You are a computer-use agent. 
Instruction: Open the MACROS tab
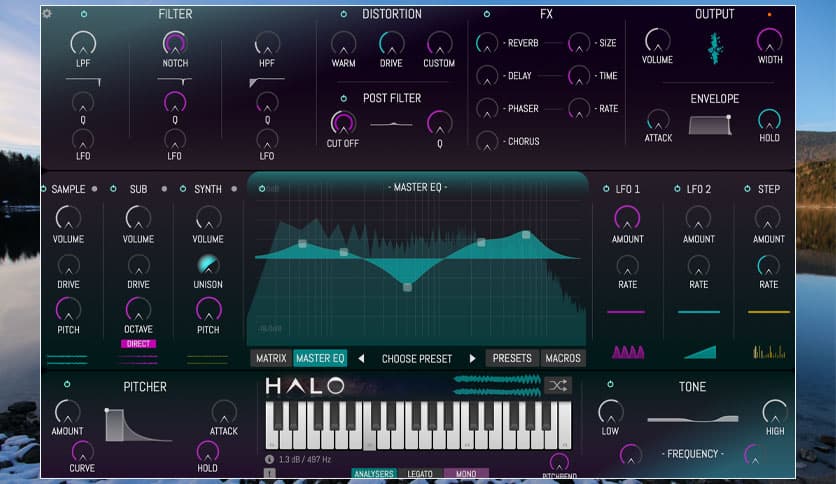click(x=563, y=358)
